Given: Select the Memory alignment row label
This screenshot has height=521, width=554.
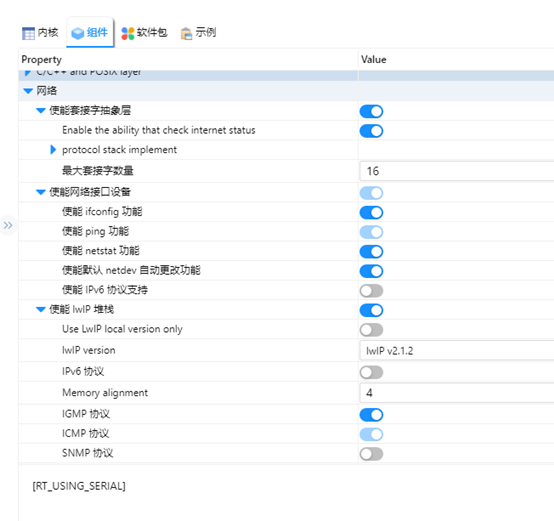Looking at the screenshot, I should [x=105, y=393].
